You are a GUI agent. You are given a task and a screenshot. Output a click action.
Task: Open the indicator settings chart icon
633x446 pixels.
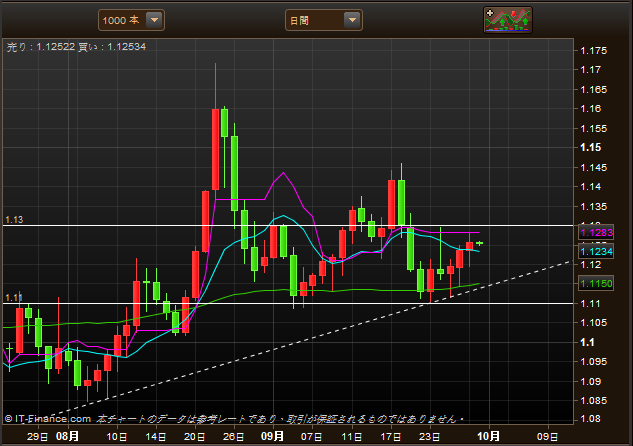508,20
